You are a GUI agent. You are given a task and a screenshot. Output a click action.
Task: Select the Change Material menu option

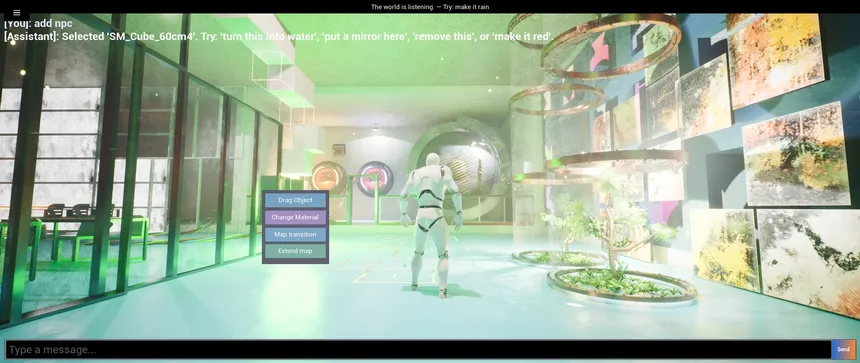tap(295, 218)
